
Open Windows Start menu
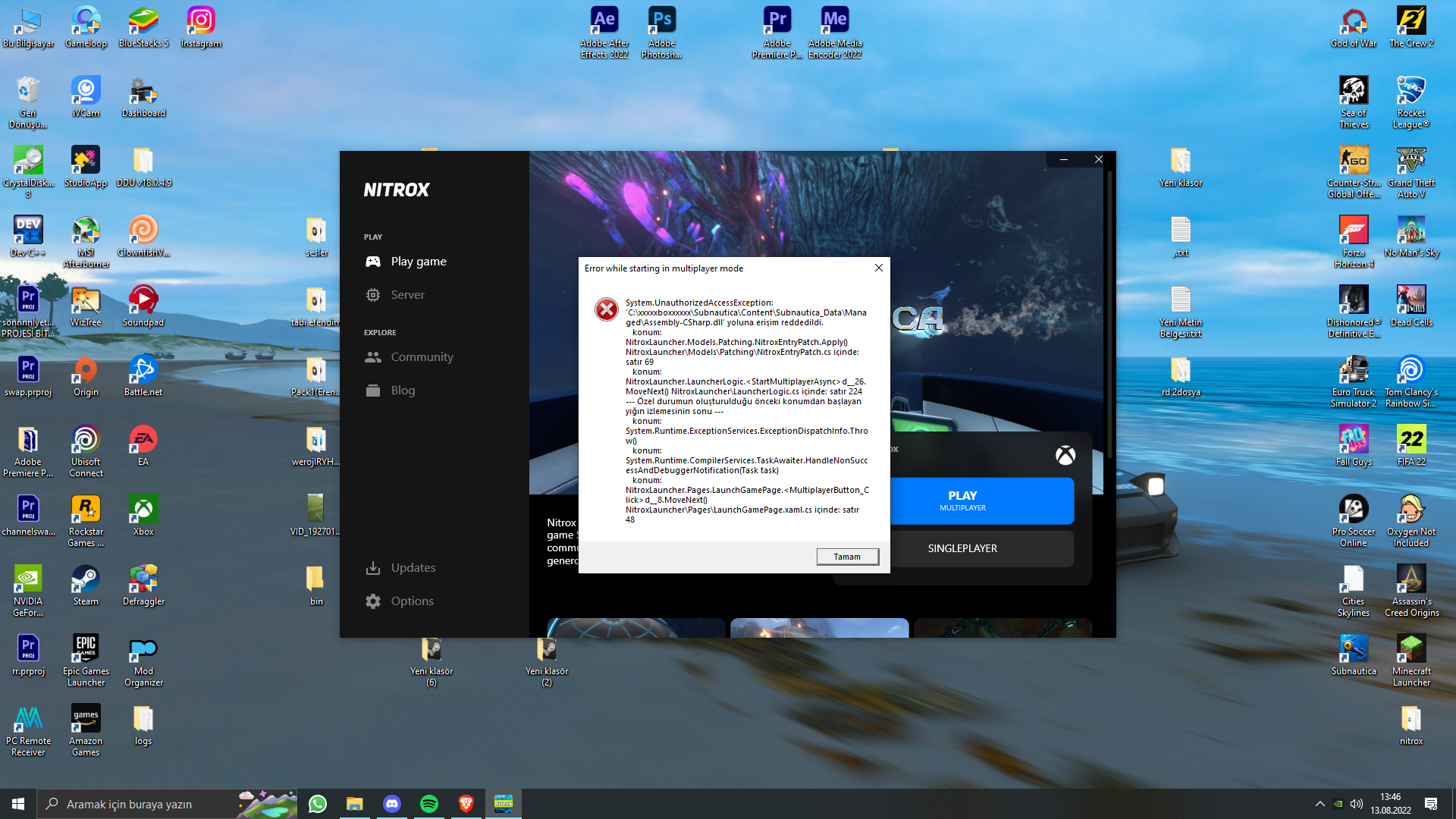[x=18, y=804]
